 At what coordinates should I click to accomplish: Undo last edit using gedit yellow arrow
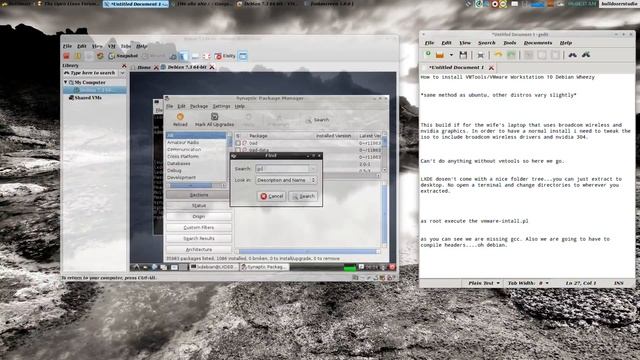pyautogui.click(x=498, y=55)
